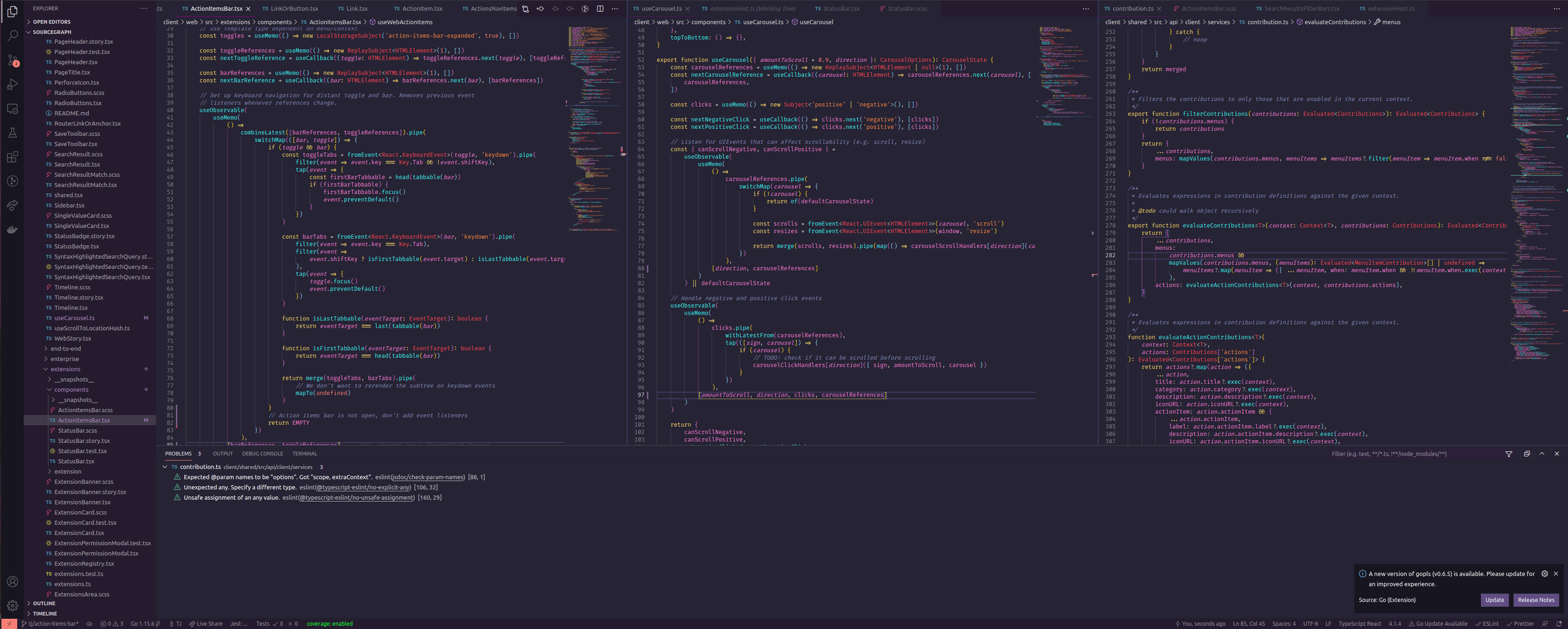Open the Testing flask view
The width and height of the screenshot is (1568, 629).
12,133
